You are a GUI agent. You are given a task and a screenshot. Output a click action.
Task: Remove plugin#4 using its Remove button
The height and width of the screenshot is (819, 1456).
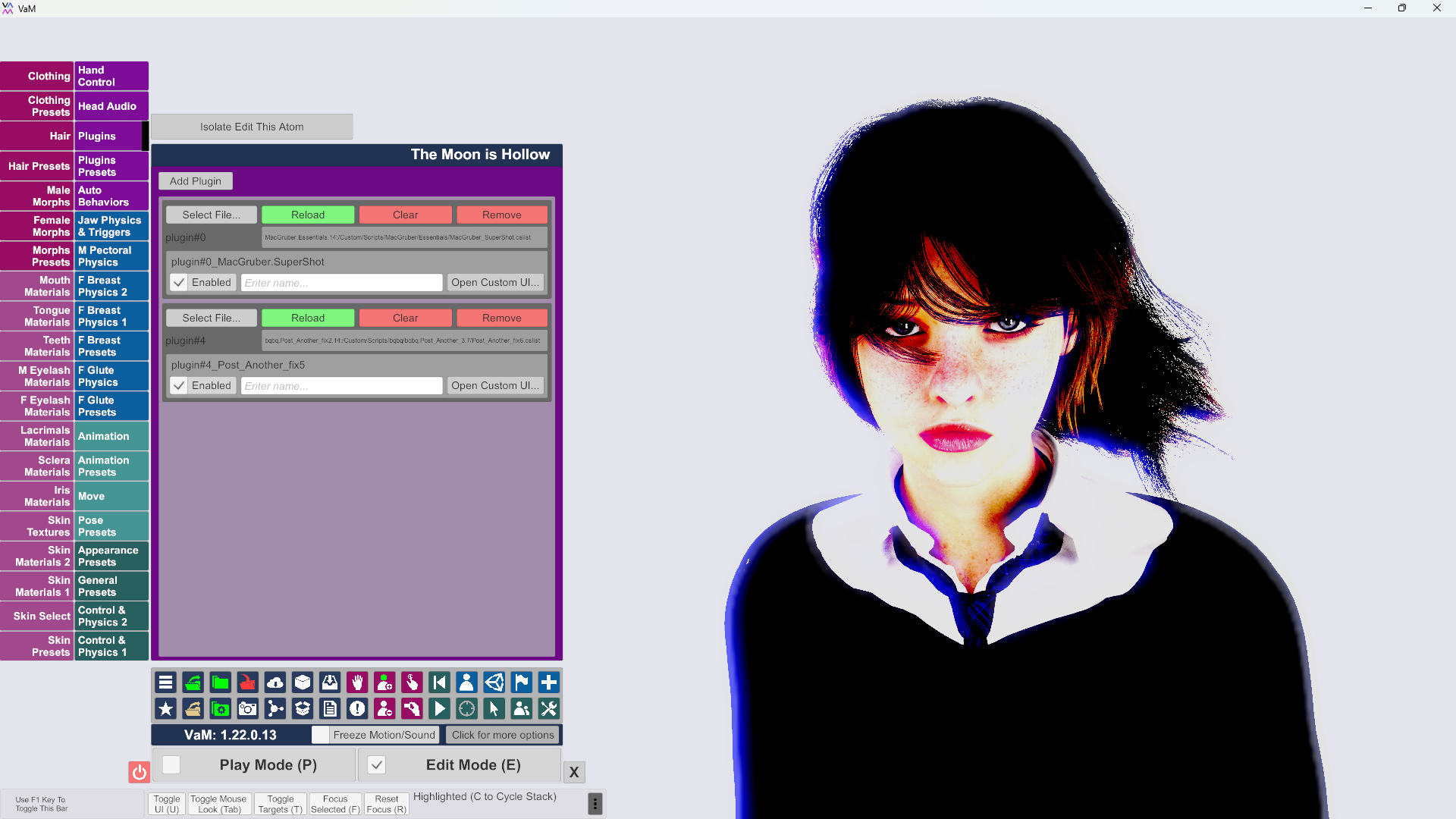pyautogui.click(x=502, y=318)
